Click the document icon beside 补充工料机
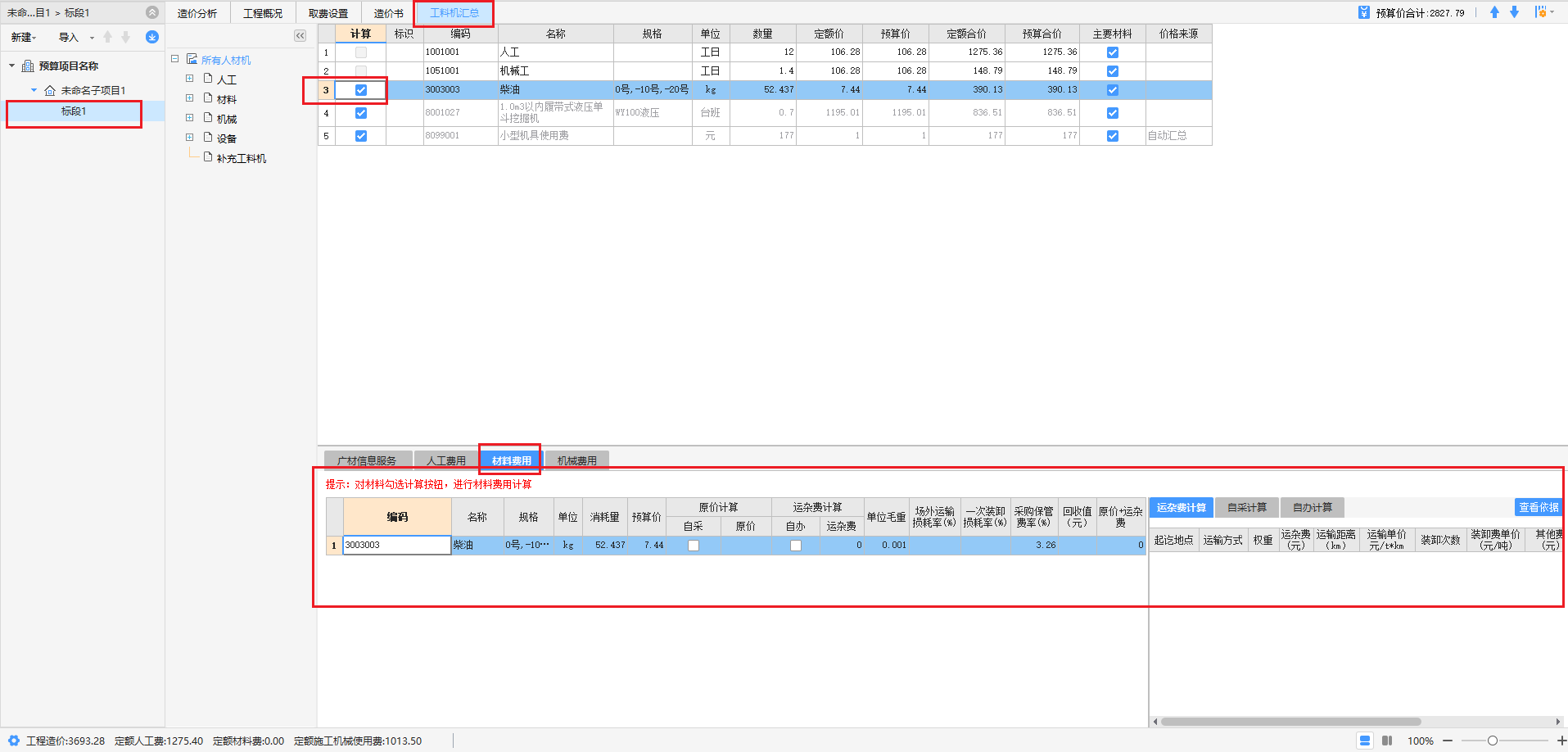 (x=208, y=157)
